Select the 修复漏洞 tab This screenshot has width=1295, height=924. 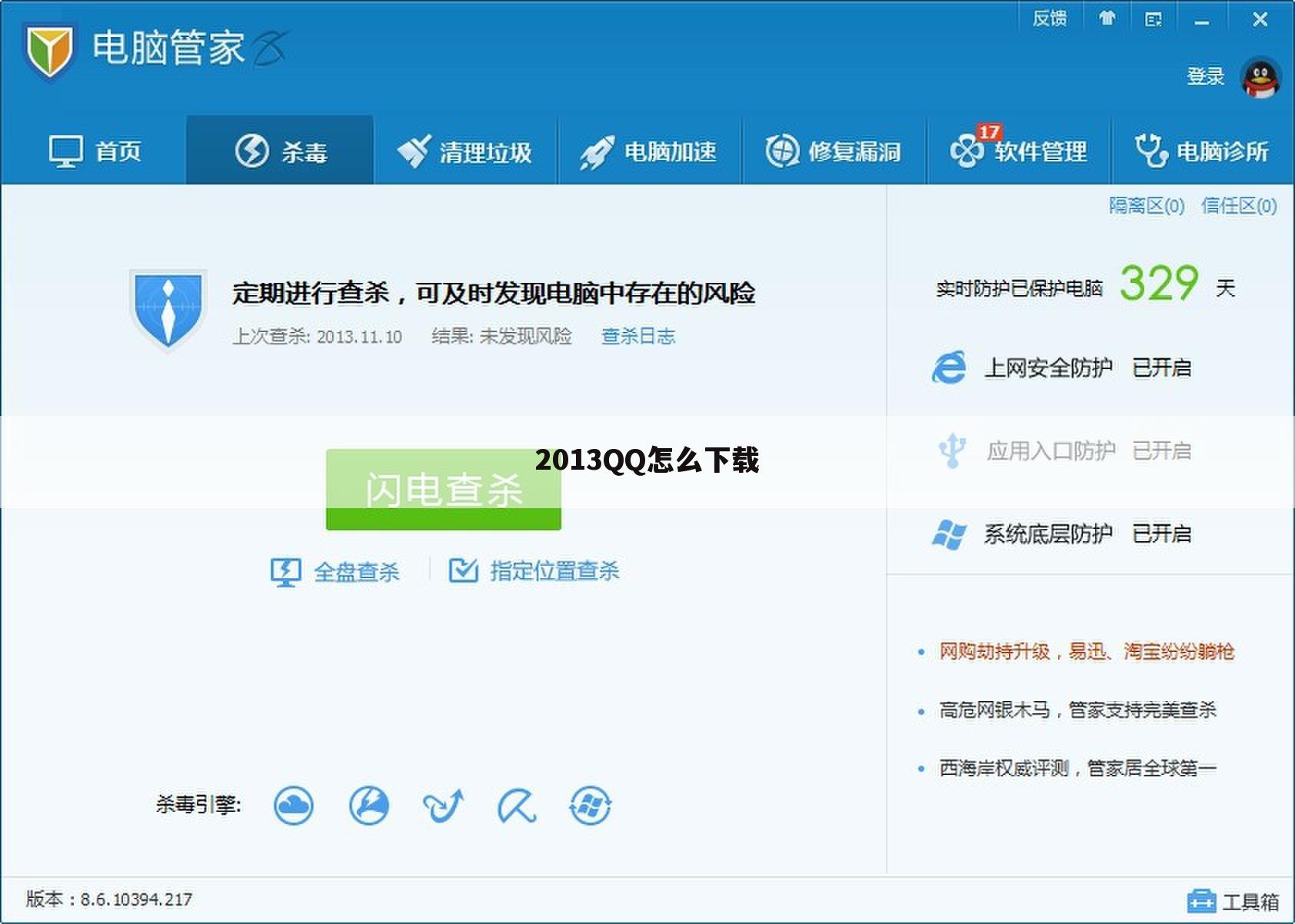coord(834,151)
